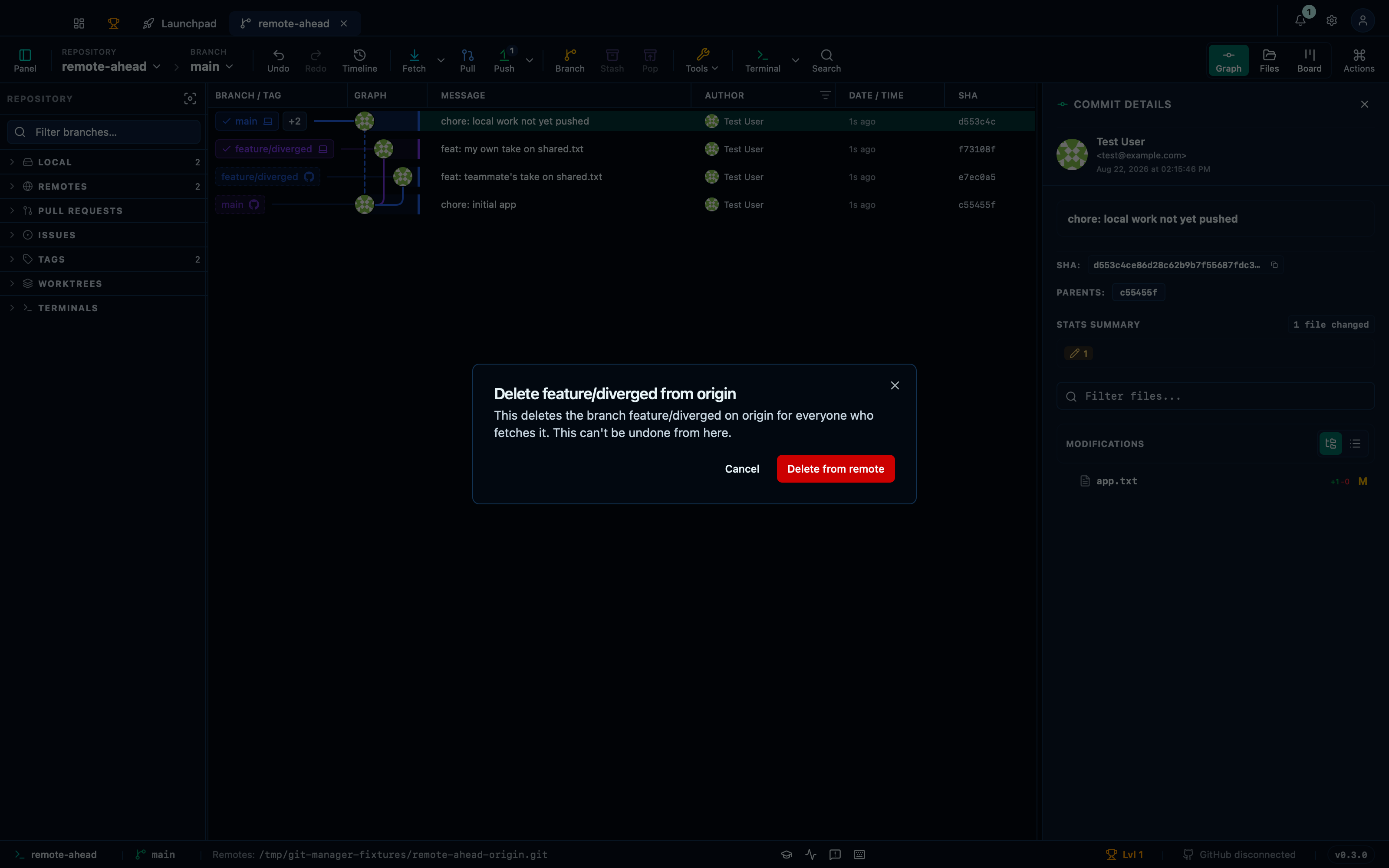Expand the ISSUES section
Image resolution: width=1389 pixels, height=868 pixels.
104,235
